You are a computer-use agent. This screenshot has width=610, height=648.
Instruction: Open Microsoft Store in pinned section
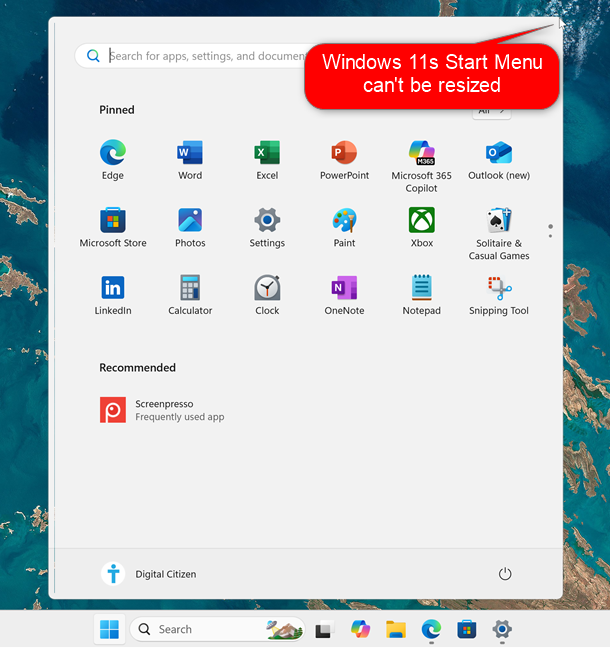[113, 227]
